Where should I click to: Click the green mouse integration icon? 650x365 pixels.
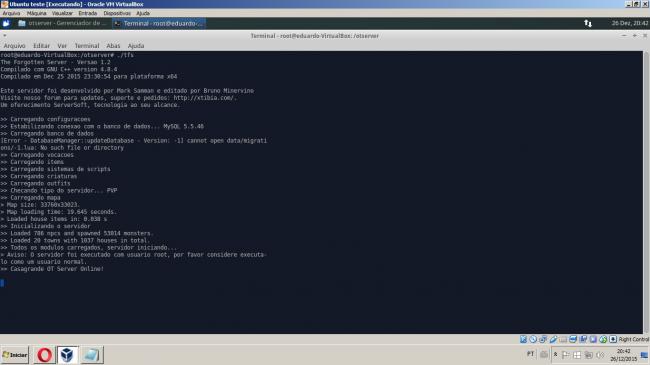[603, 339]
